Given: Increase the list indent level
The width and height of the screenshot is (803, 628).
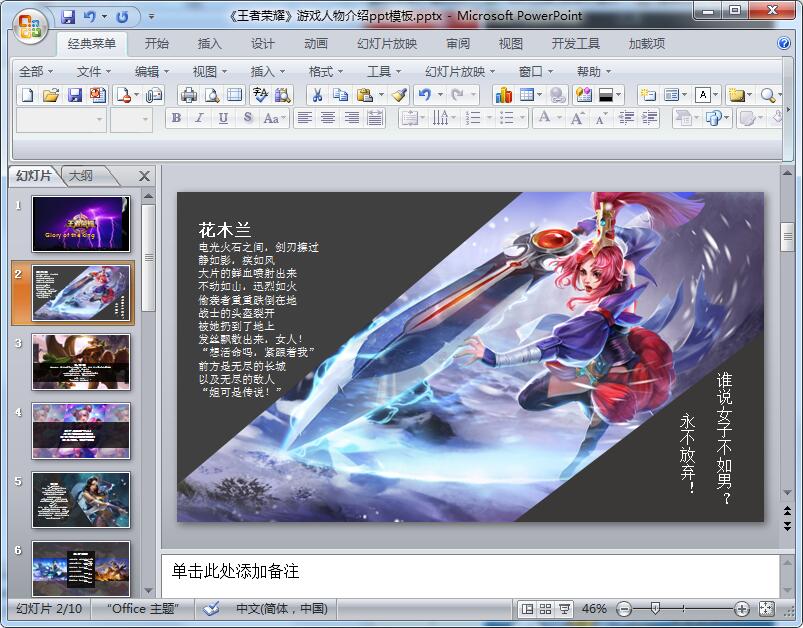Looking at the screenshot, I should pyautogui.click(x=649, y=118).
